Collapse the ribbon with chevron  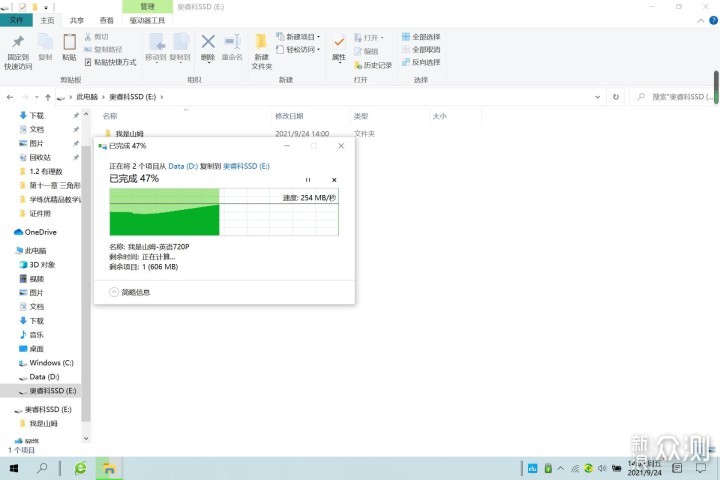(701, 21)
